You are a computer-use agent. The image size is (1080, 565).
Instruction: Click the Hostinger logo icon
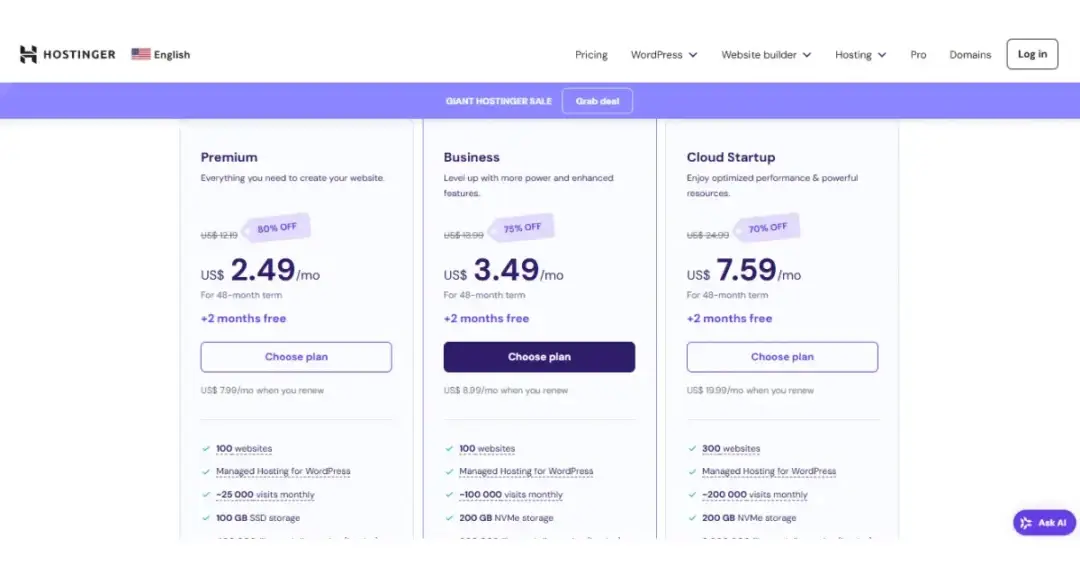tap(28, 54)
